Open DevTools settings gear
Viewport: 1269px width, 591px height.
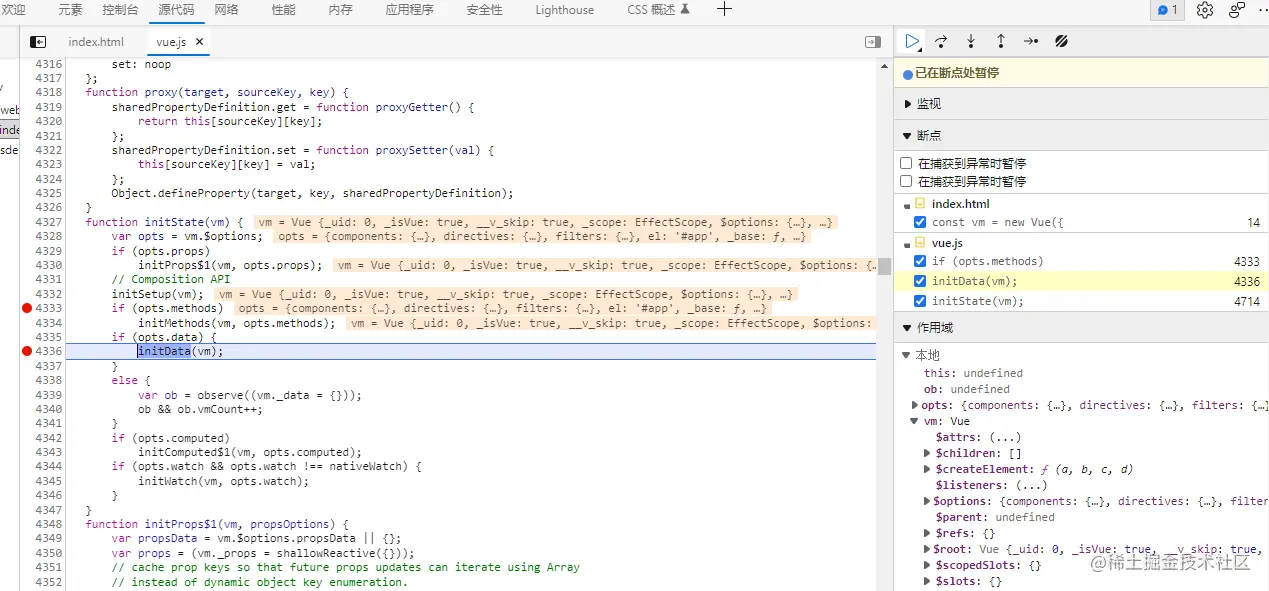coord(1205,10)
